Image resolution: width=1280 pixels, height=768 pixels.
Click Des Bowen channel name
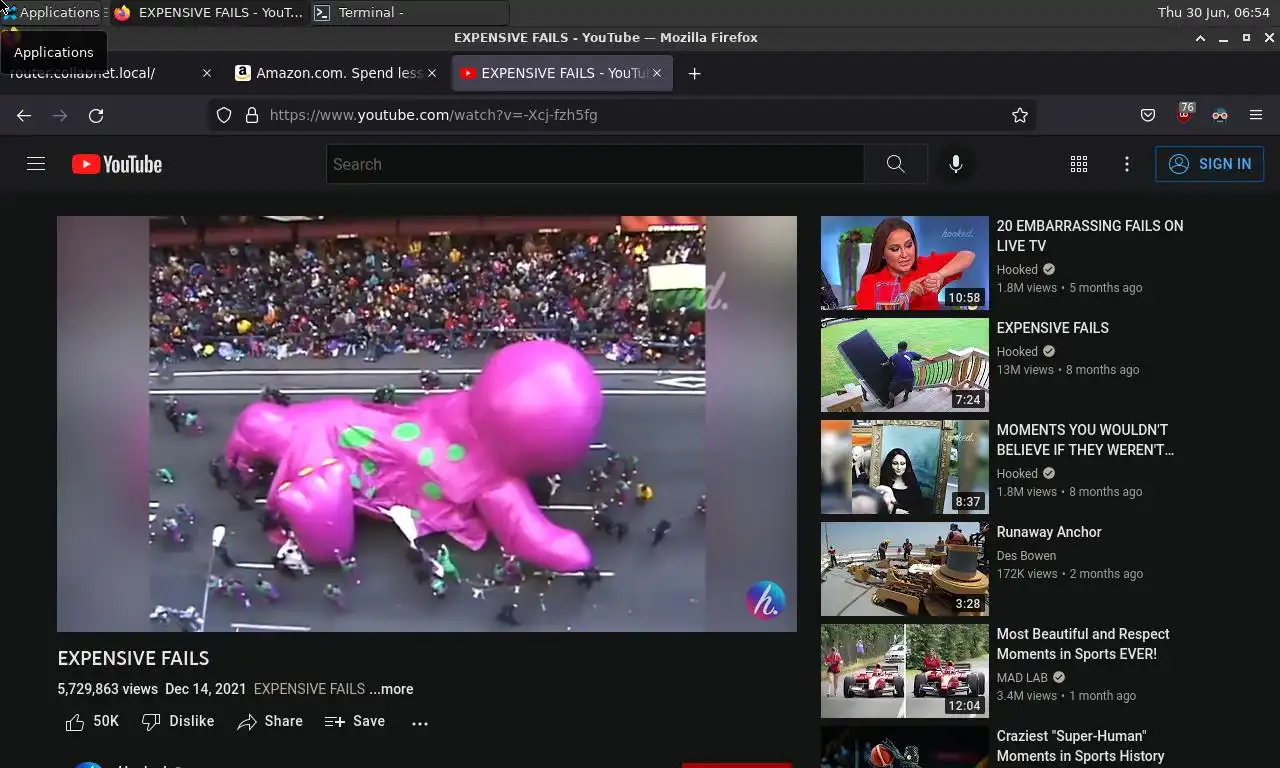[x=1026, y=556]
